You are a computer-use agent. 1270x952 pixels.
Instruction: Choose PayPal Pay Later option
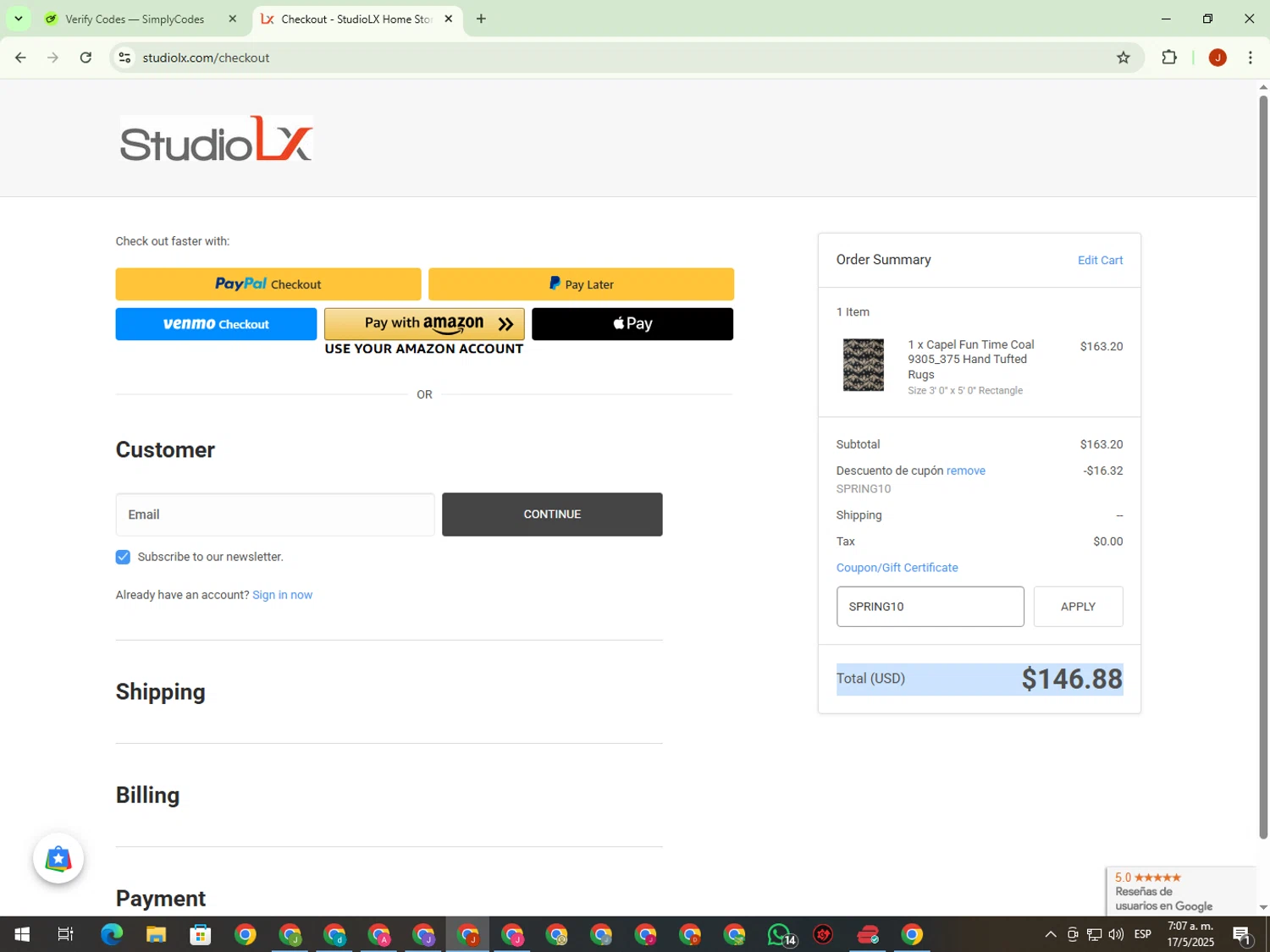click(581, 284)
